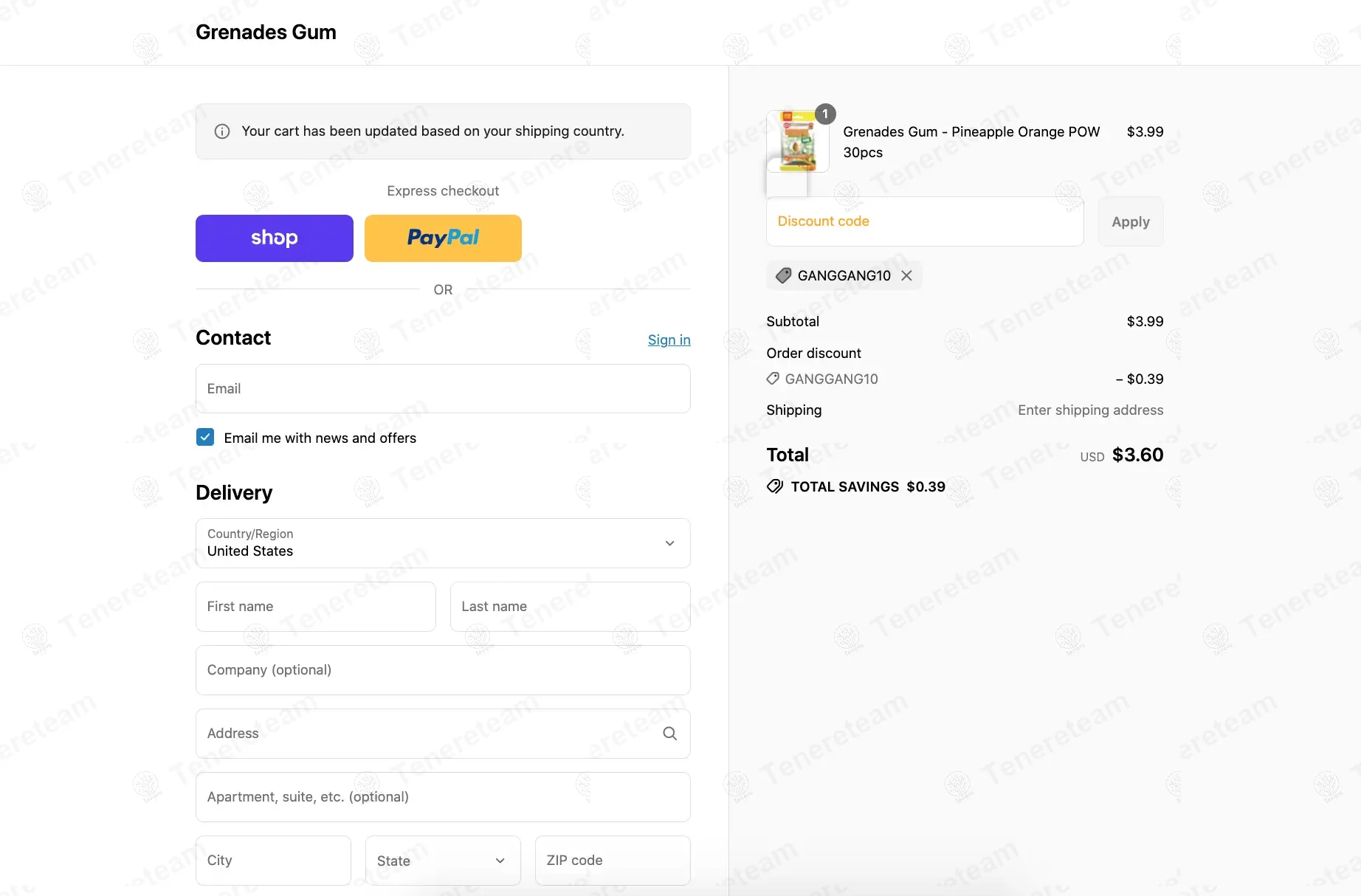Click the address search magnifier icon

coord(669,734)
